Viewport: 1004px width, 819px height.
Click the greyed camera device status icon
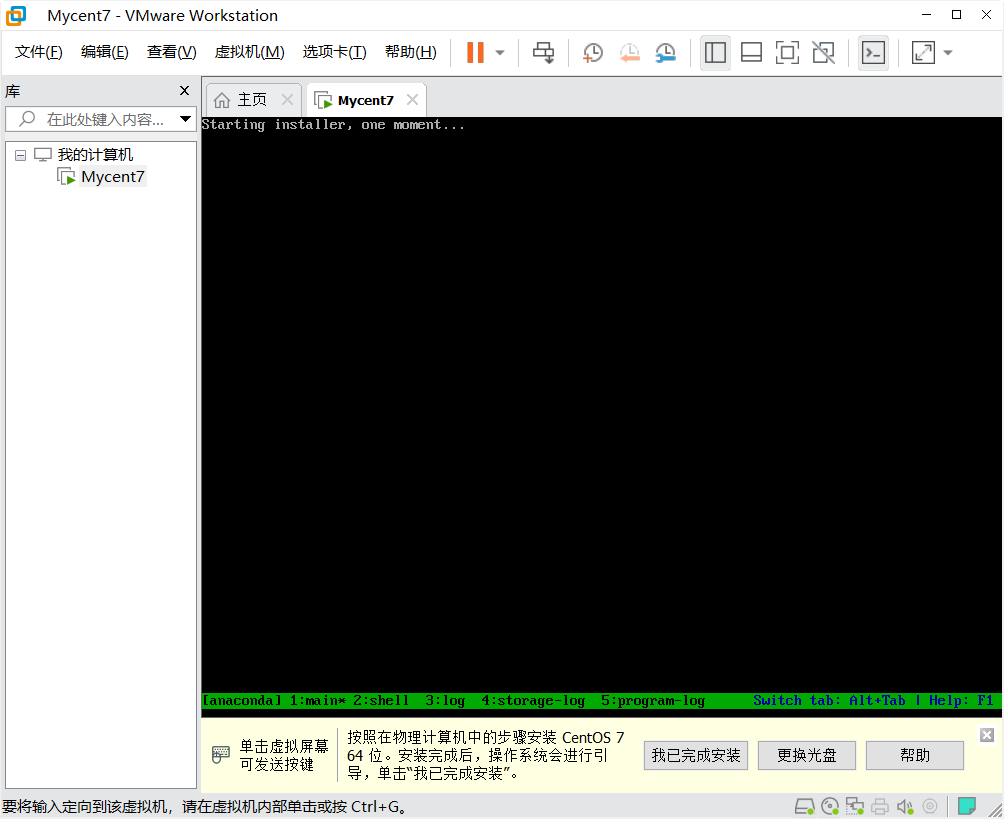coord(930,807)
